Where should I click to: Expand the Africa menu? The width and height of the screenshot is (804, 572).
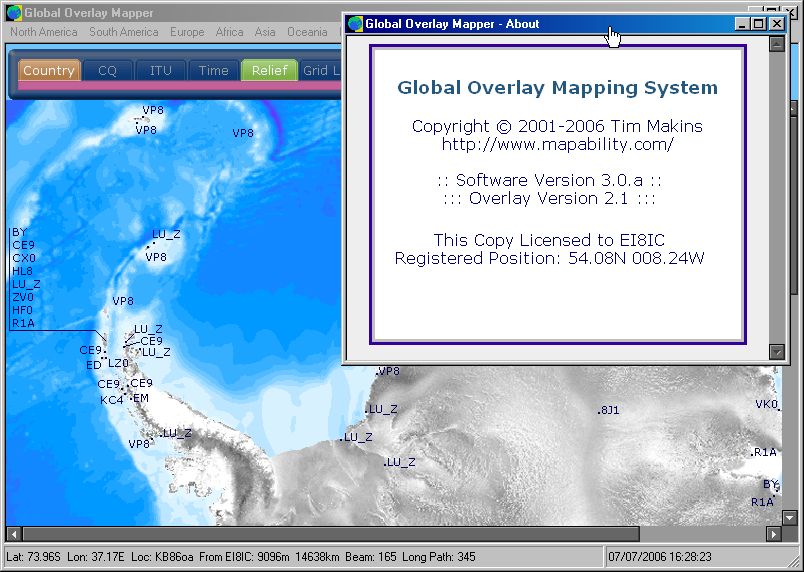point(229,32)
